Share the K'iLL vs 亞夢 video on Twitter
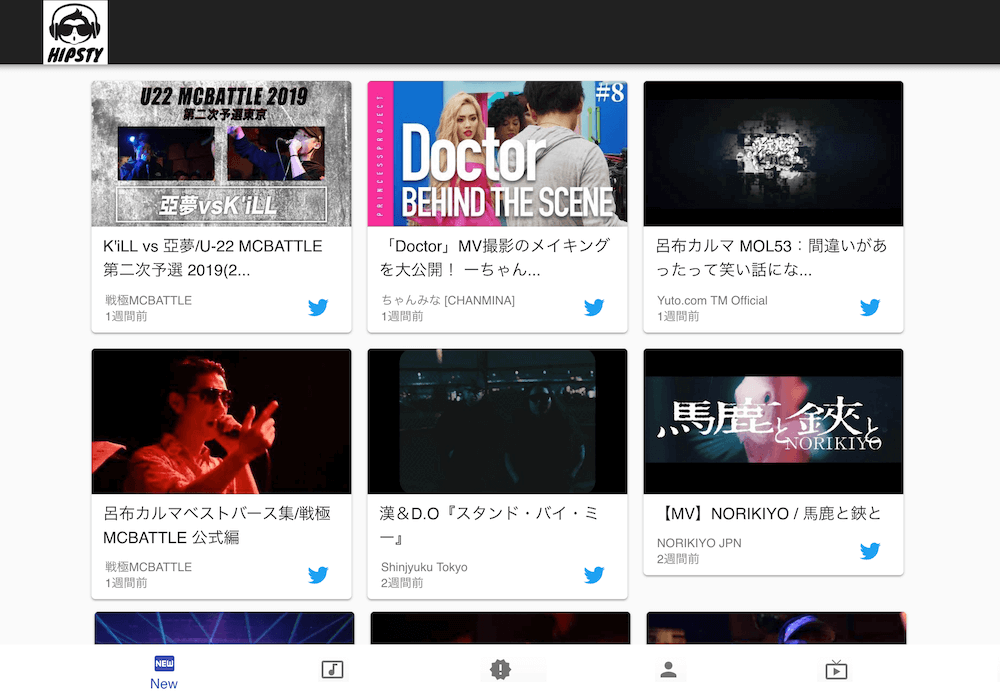Image resolution: width=1000 pixels, height=700 pixels. coord(318,307)
